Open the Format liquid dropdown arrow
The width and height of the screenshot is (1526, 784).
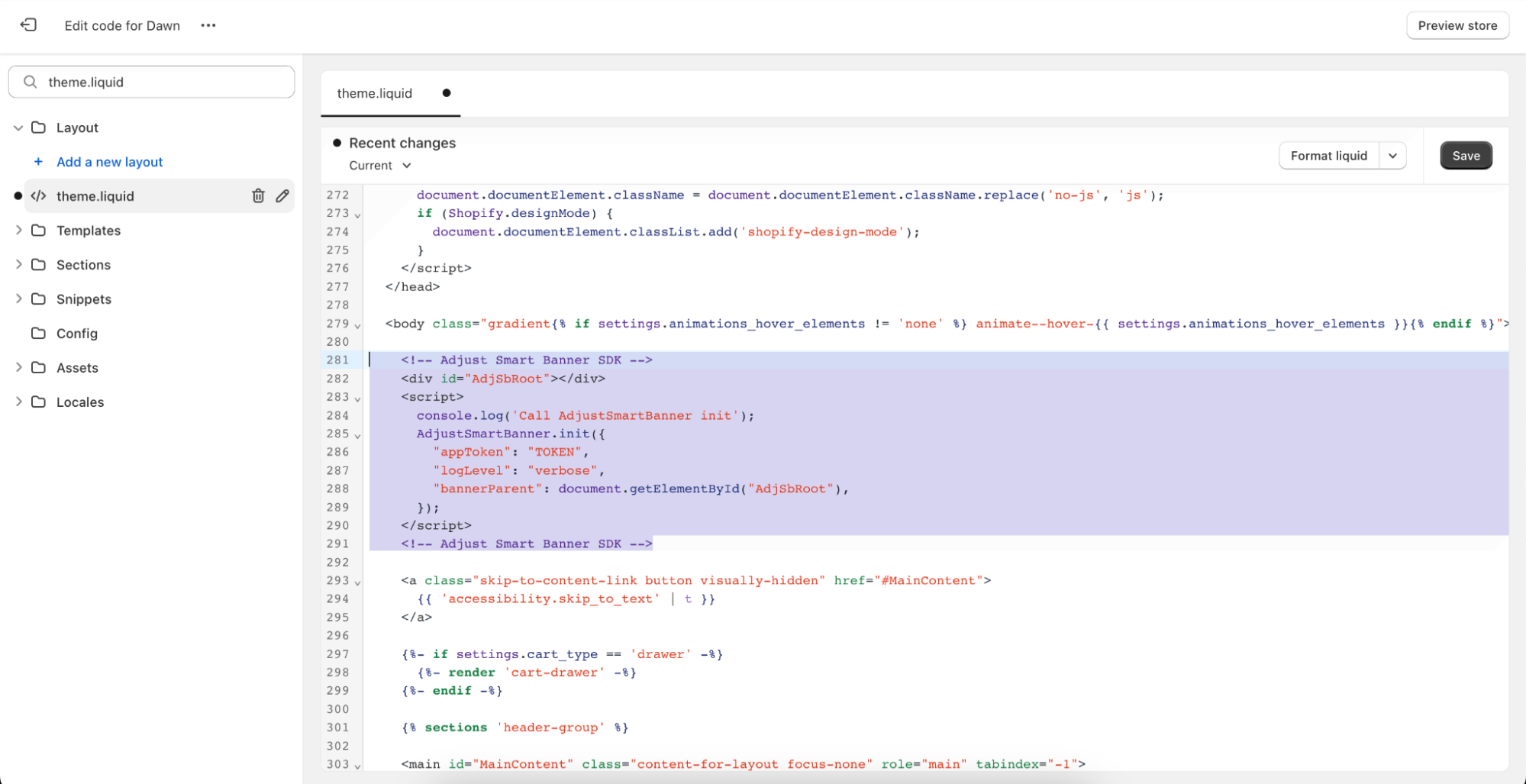pyautogui.click(x=1393, y=156)
